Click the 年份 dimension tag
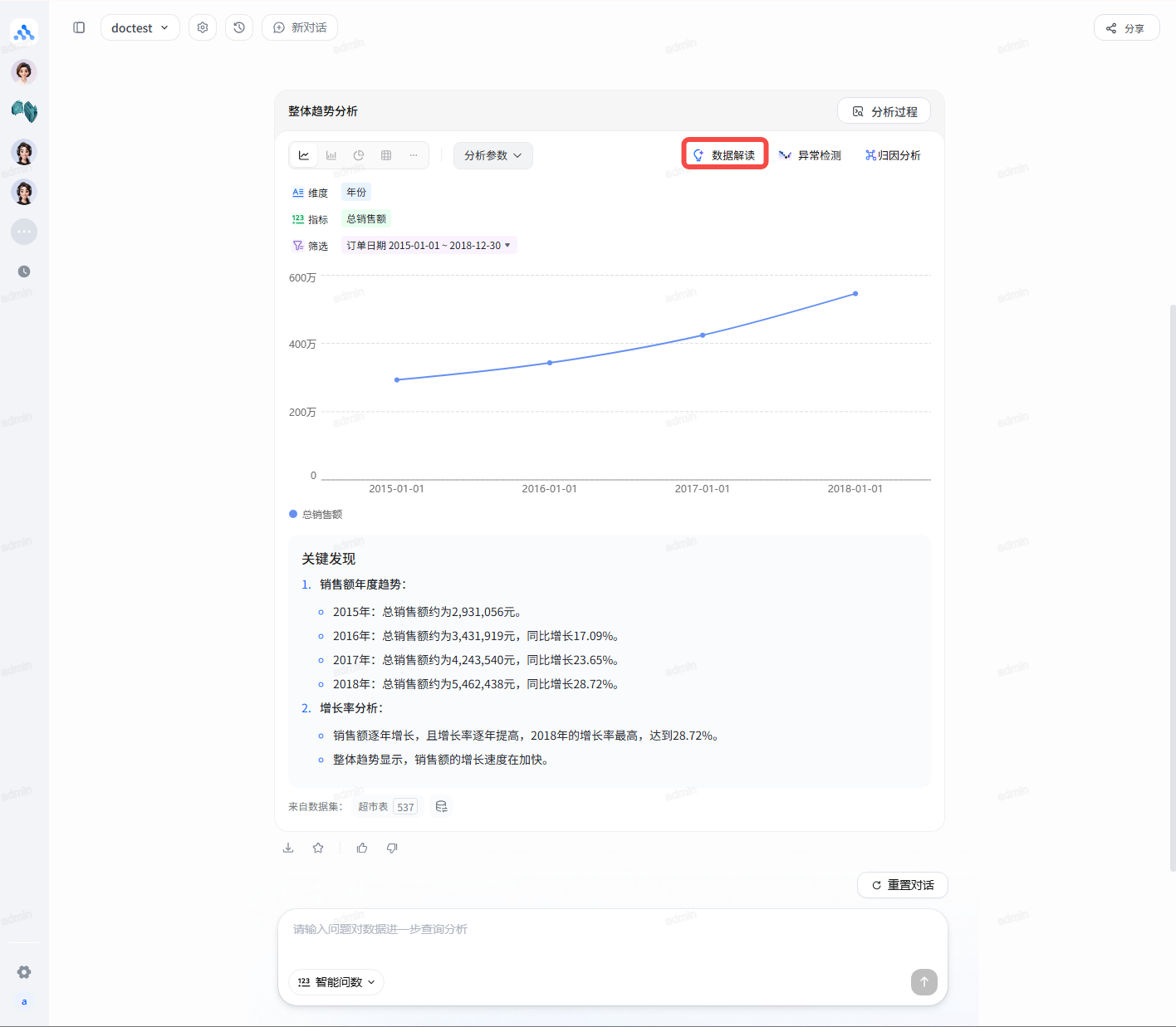Image resolution: width=1176 pixels, height=1027 pixels. (356, 193)
